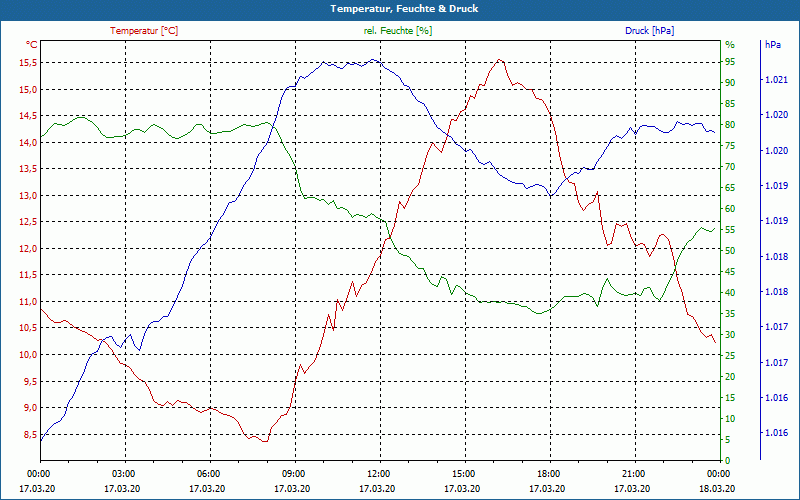Click the '00:00' label above date 17.03.20
The image size is (800, 500).
37,473
